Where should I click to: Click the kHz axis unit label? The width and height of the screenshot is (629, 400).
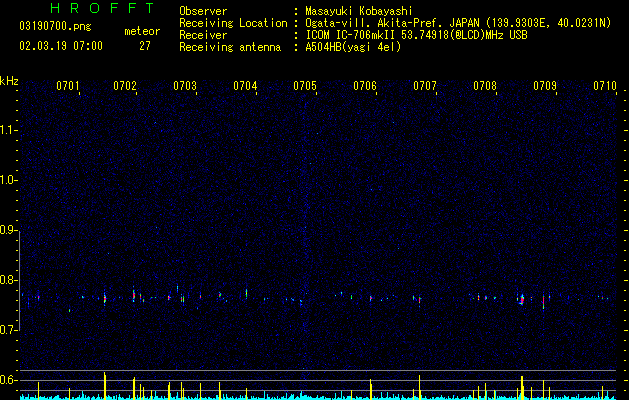coord(9,81)
